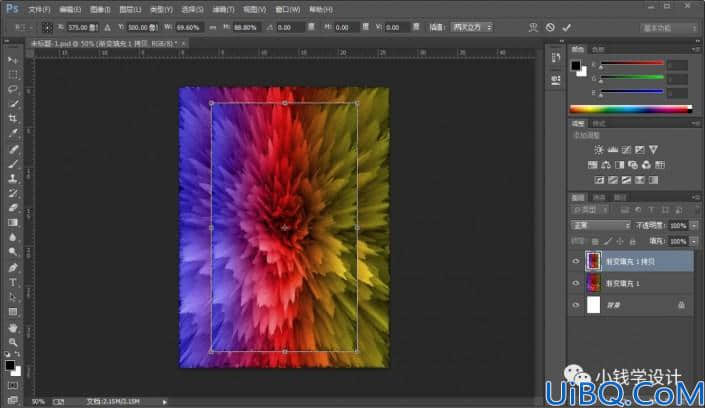Select the Gradient tool
The height and width of the screenshot is (408, 705).
pos(13,223)
